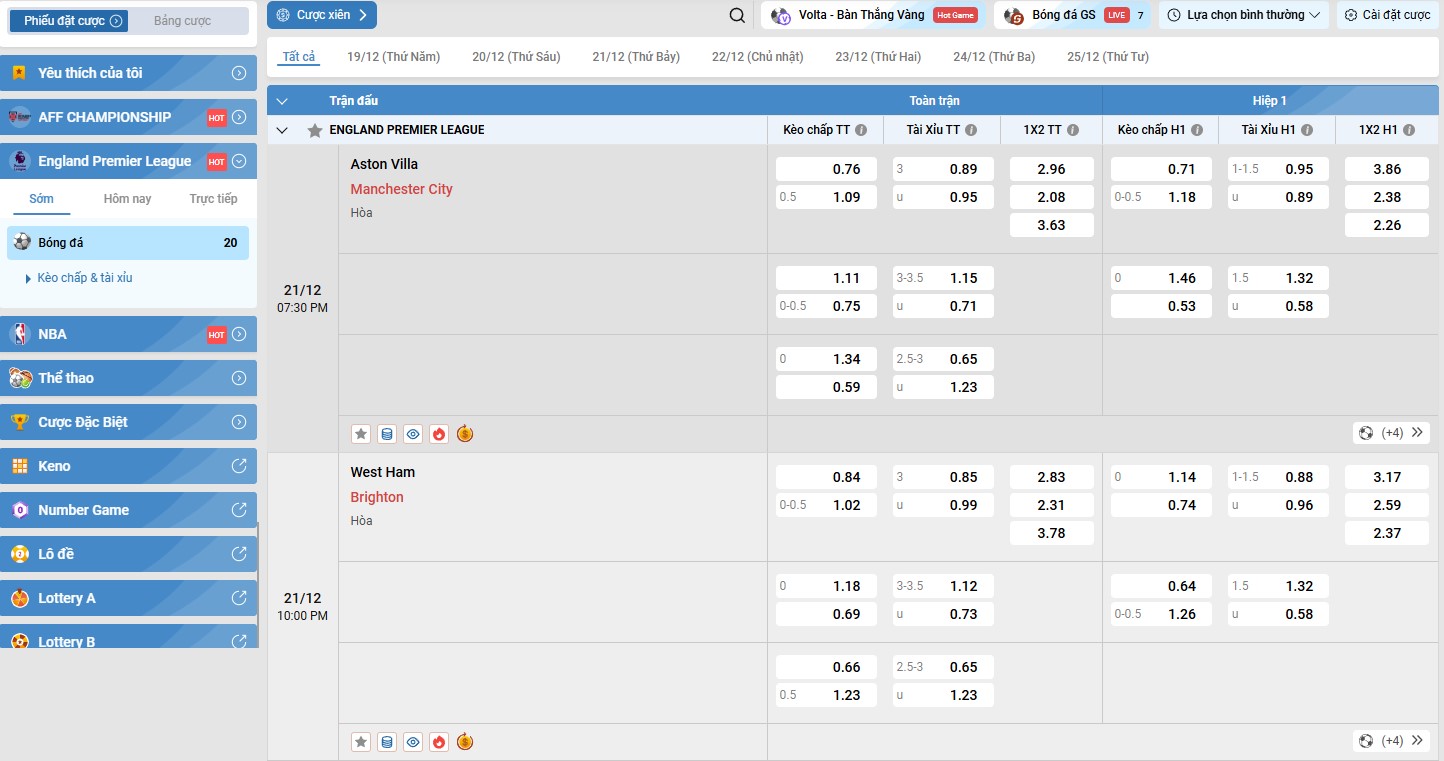Switch to Bảng cược view
This screenshot has height=761, width=1444.
[x=183, y=21]
